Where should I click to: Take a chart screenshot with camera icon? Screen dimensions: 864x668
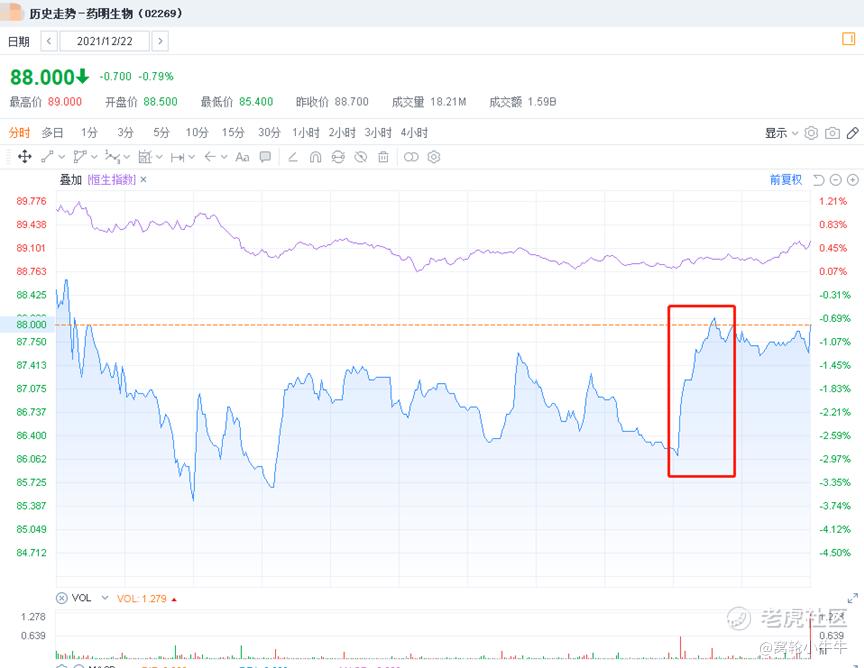tap(832, 133)
